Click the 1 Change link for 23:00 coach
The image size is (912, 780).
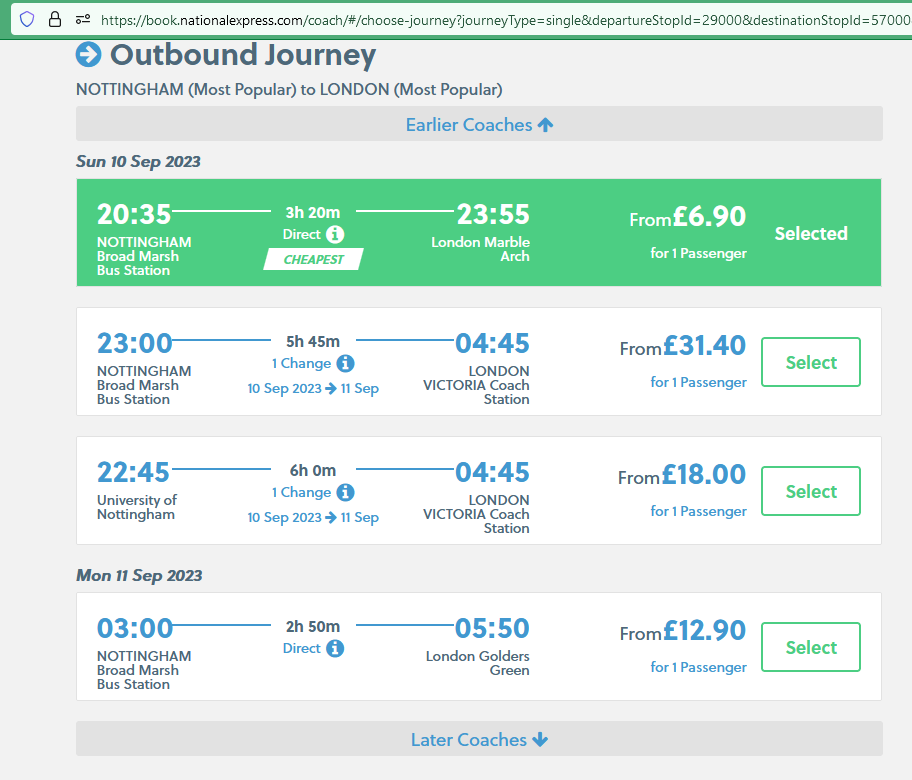(x=301, y=364)
